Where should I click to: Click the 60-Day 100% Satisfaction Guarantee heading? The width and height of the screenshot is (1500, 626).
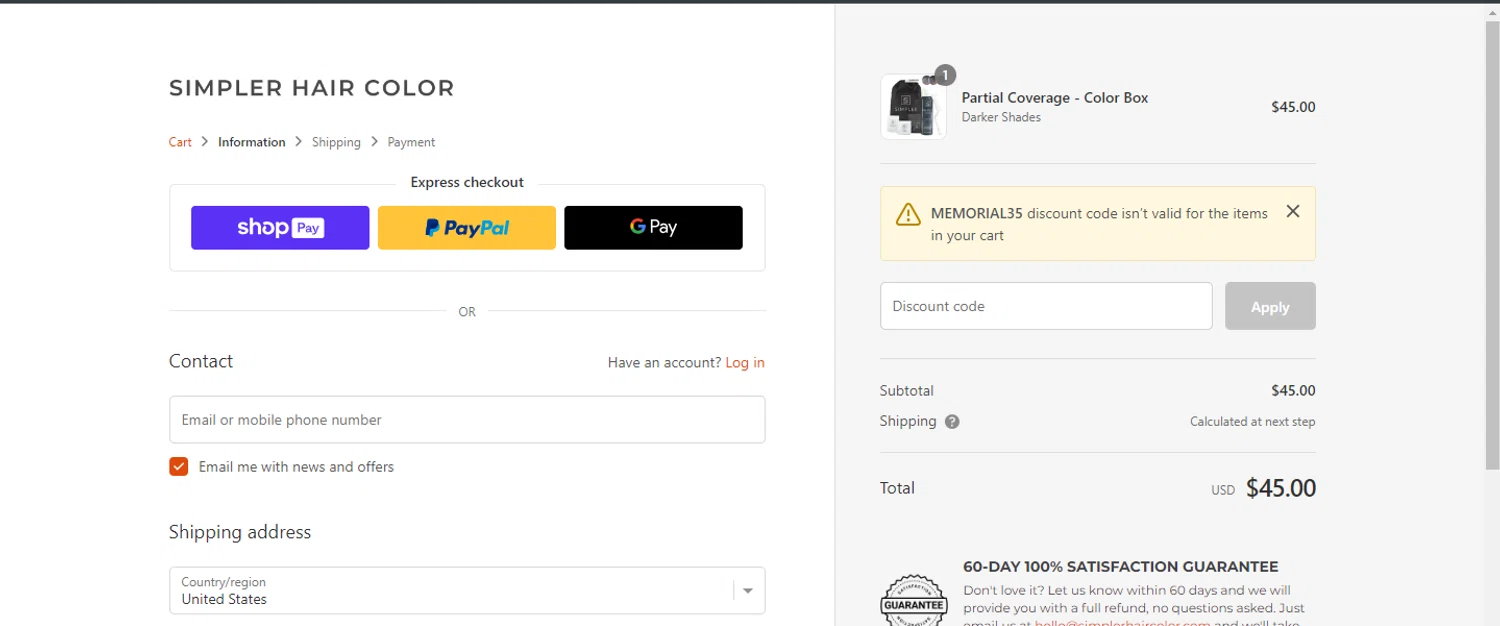pos(1121,567)
